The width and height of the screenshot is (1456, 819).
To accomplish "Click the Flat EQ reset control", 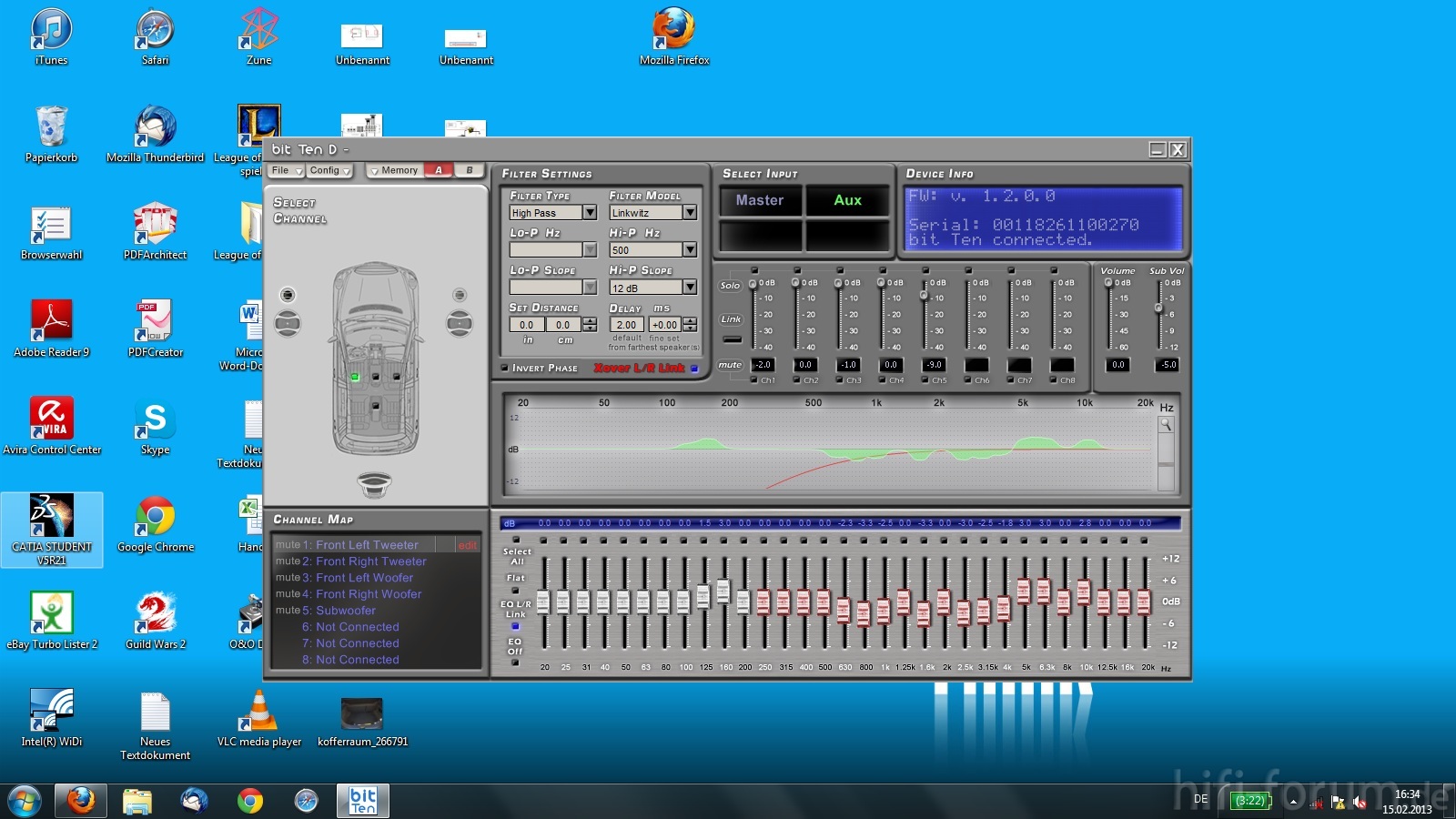I will pos(515,590).
